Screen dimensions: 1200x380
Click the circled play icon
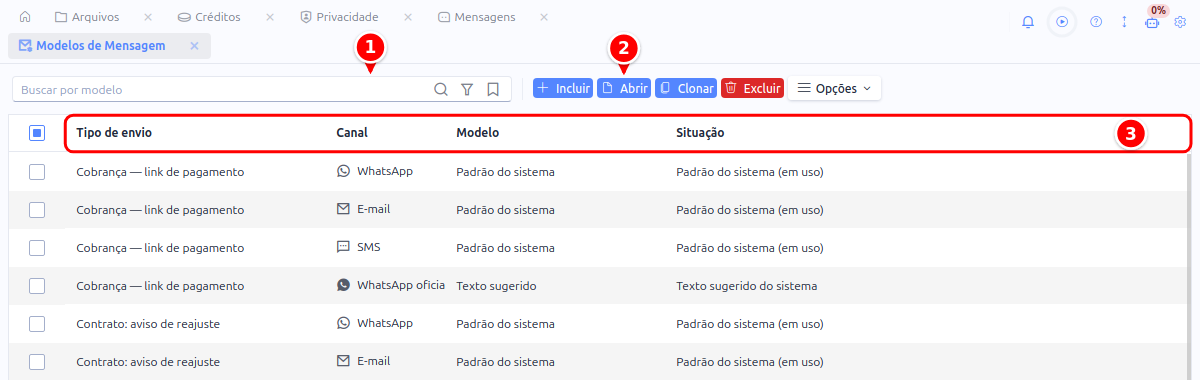tap(1062, 21)
